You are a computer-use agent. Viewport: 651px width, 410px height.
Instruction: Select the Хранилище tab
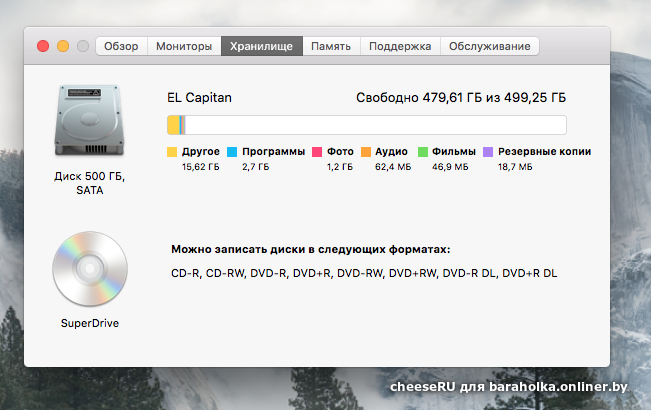point(262,46)
